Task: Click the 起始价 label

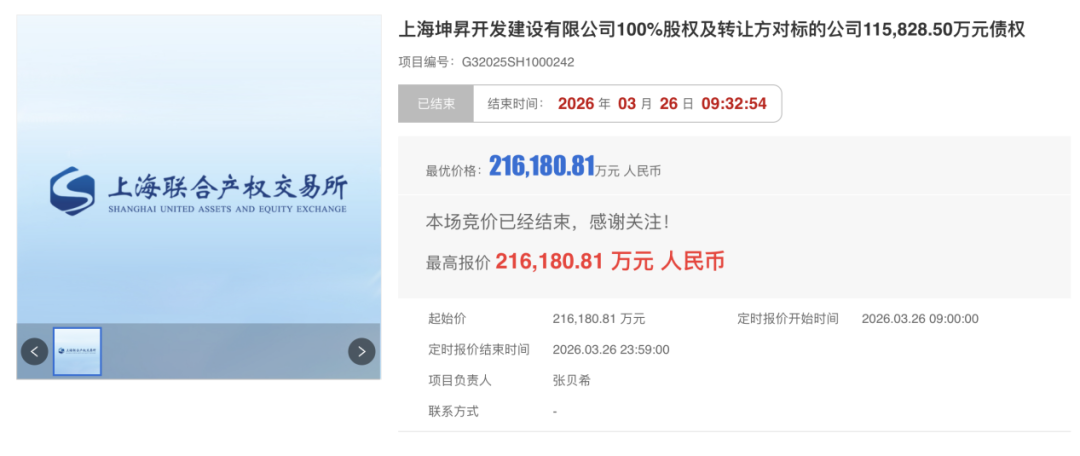Action: tap(447, 319)
